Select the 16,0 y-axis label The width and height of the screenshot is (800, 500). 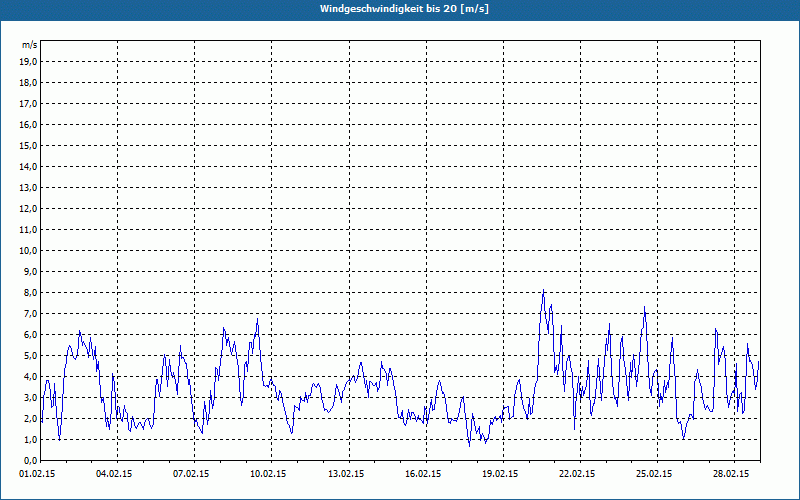[29, 124]
